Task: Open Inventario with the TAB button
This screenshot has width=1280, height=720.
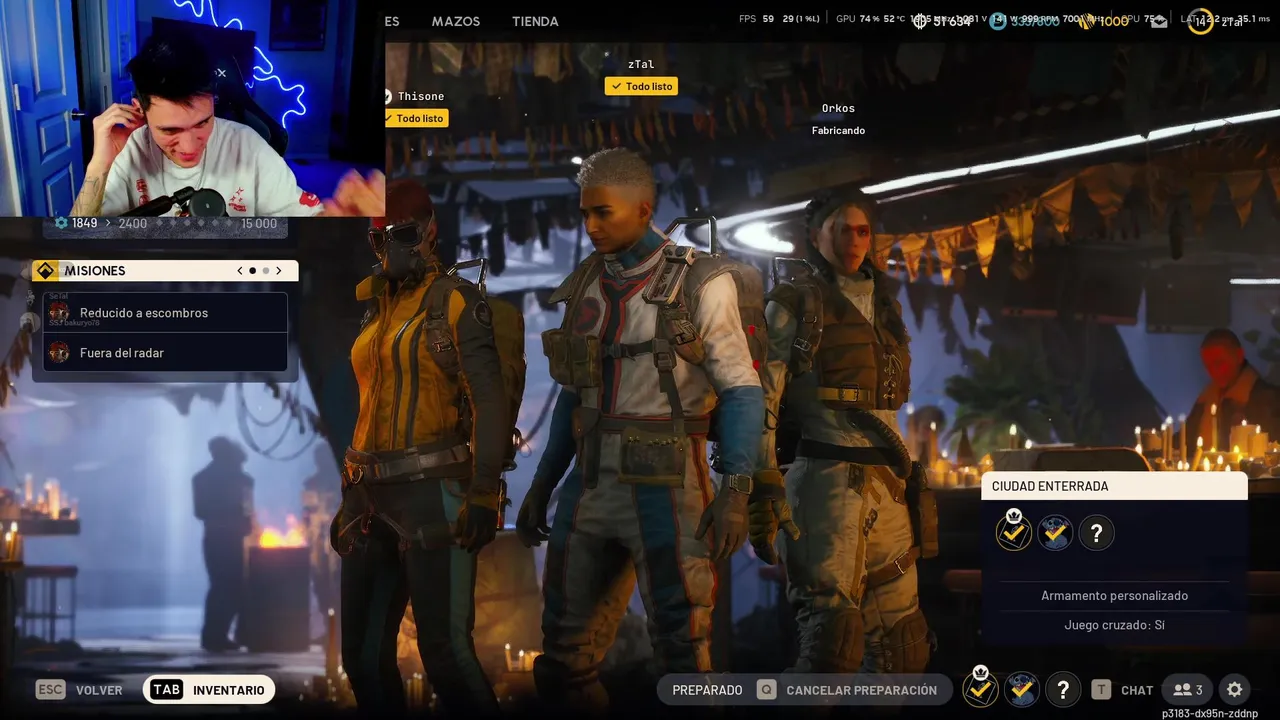Action: 209,690
